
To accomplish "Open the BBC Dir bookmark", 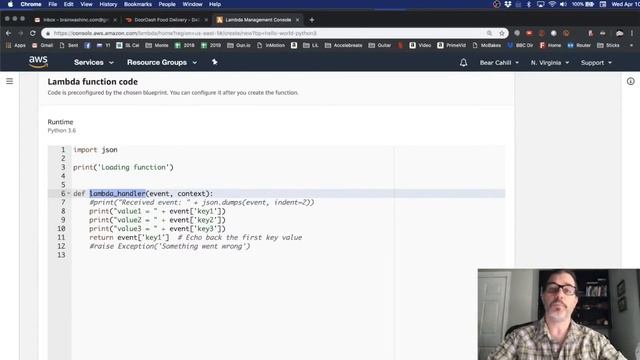I will pos(520,45).
